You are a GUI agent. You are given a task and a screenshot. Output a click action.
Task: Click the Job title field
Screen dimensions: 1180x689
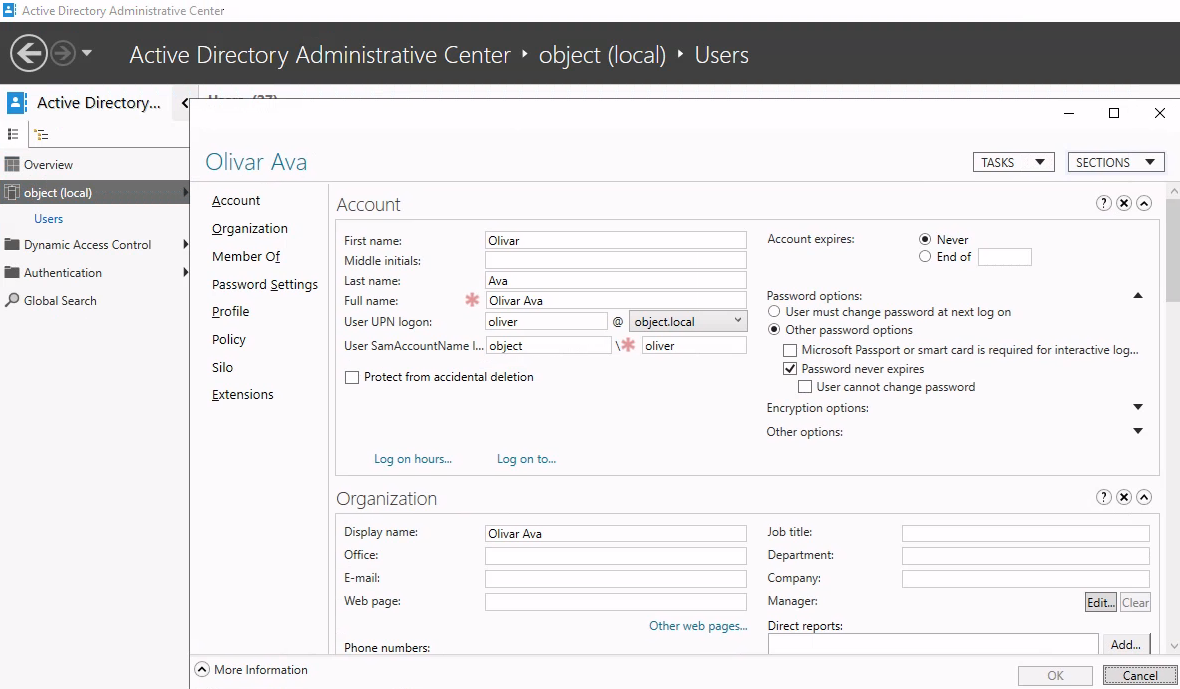(1026, 533)
